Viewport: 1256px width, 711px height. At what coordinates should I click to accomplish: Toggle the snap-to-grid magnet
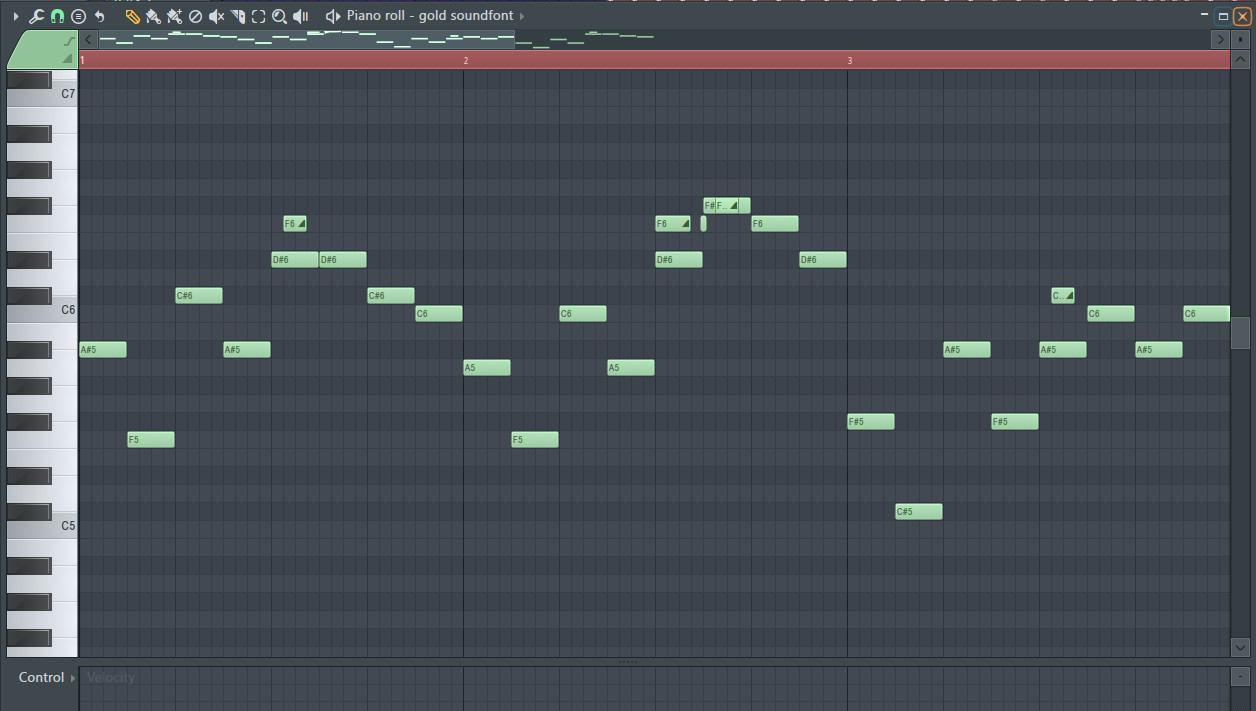coord(57,16)
